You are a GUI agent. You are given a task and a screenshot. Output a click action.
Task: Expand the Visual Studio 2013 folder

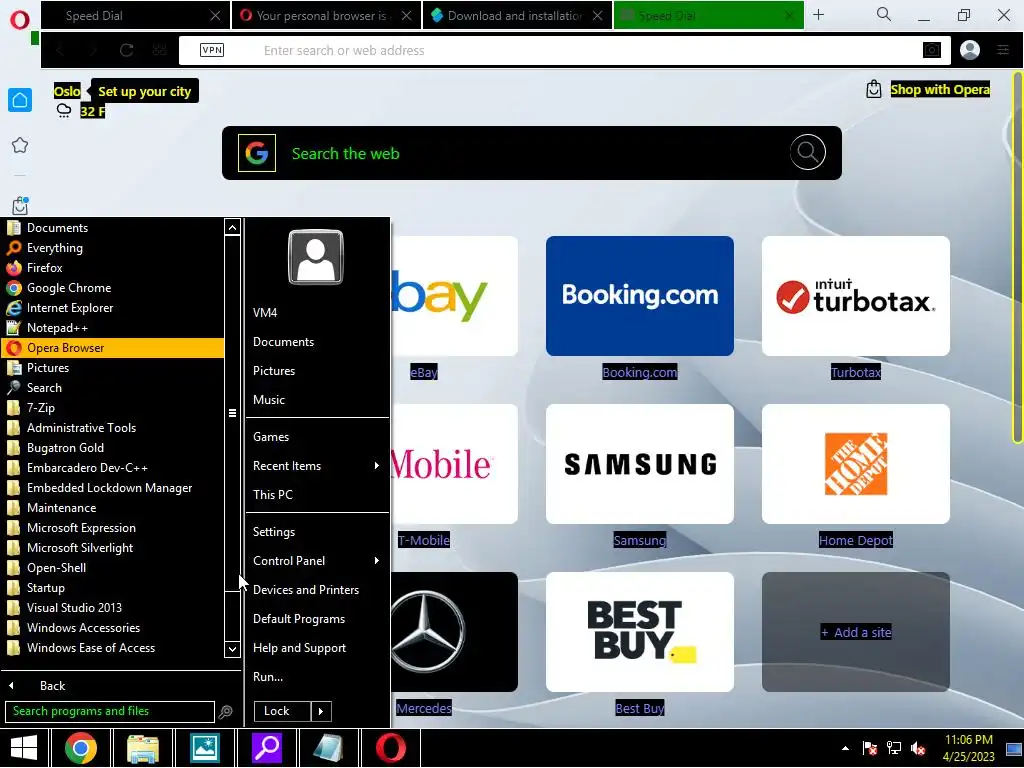[x=112, y=607]
